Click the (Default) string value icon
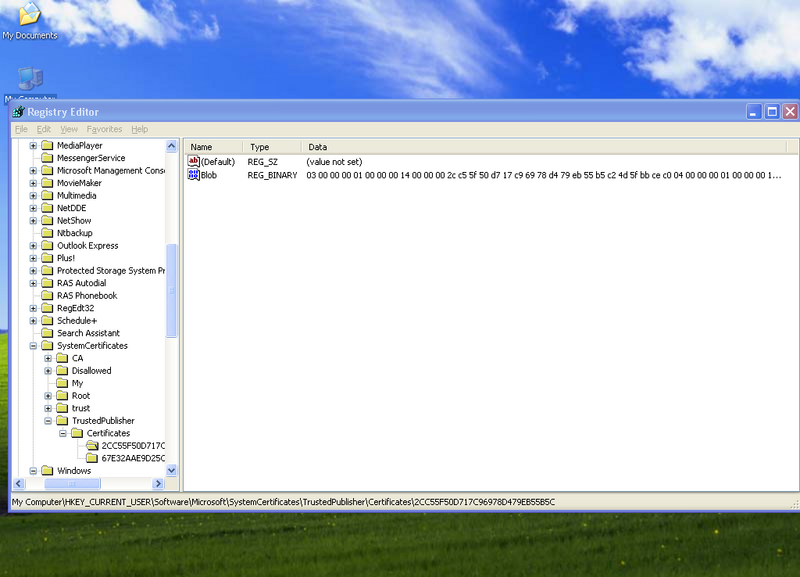800x577 pixels. point(193,162)
